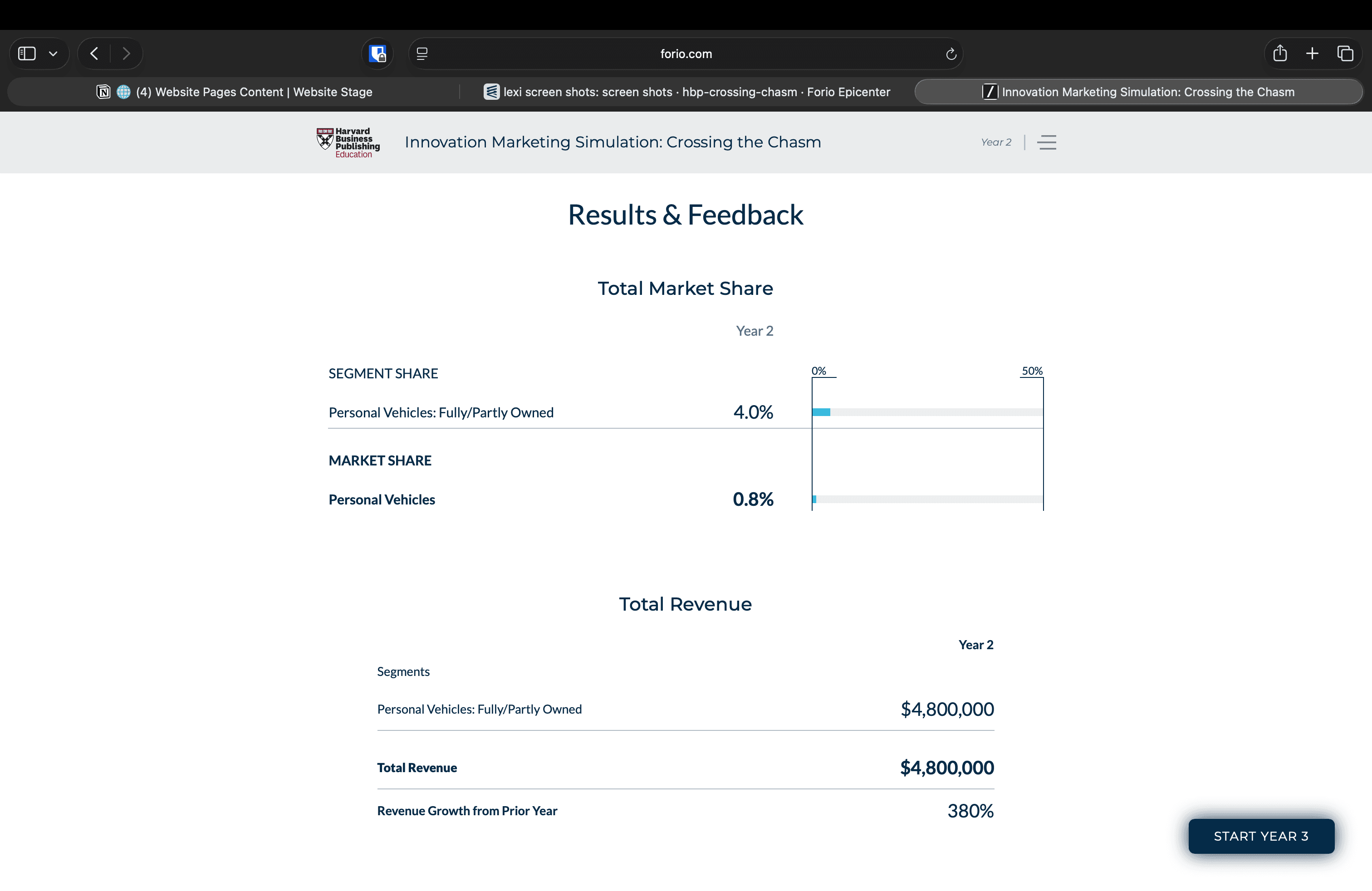Open the Bitwarden shield extension icon
1372x891 pixels.
click(x=377, y=54)
